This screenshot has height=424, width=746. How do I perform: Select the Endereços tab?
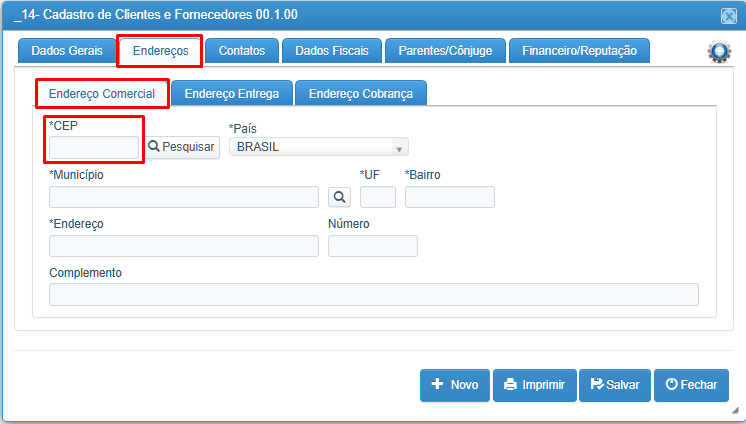pyautogui.click(x=160, y=51)
